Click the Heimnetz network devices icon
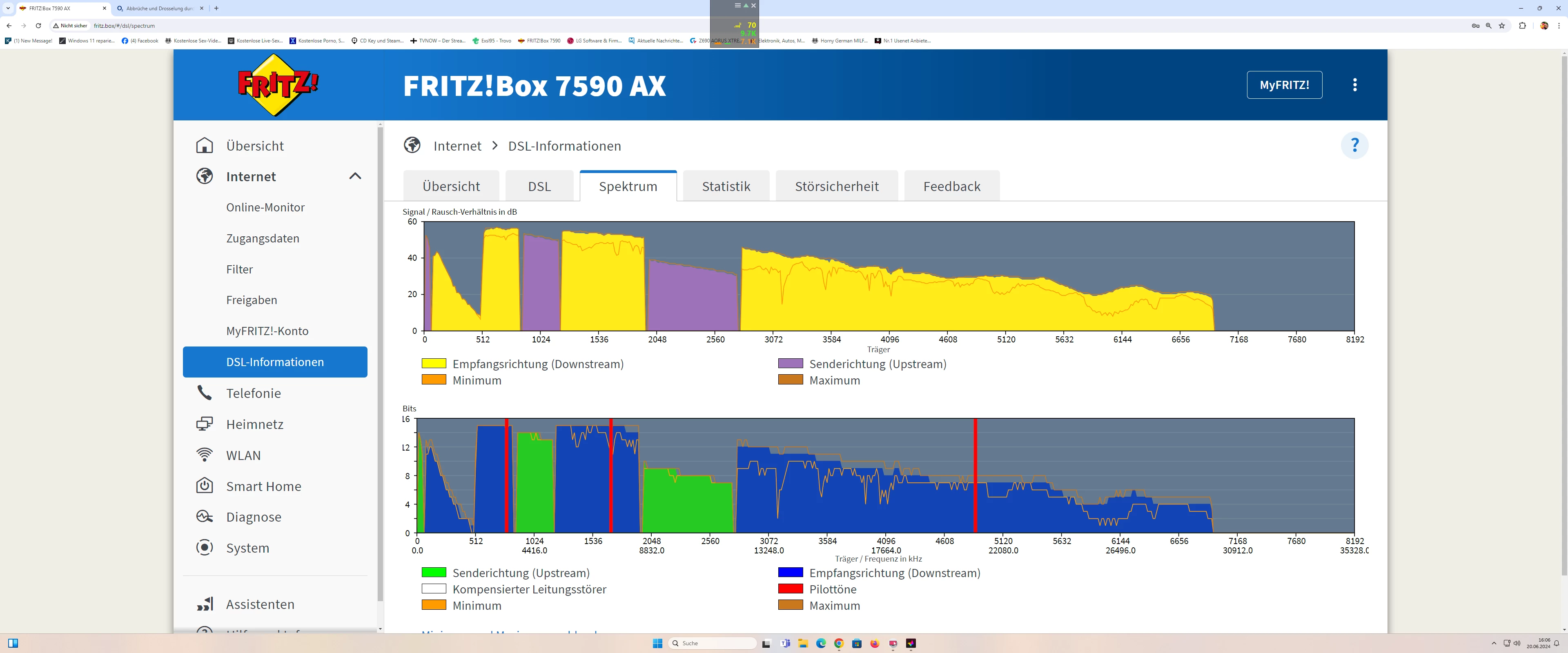Screen dimensions: 1568x653 tap(205, 424)
